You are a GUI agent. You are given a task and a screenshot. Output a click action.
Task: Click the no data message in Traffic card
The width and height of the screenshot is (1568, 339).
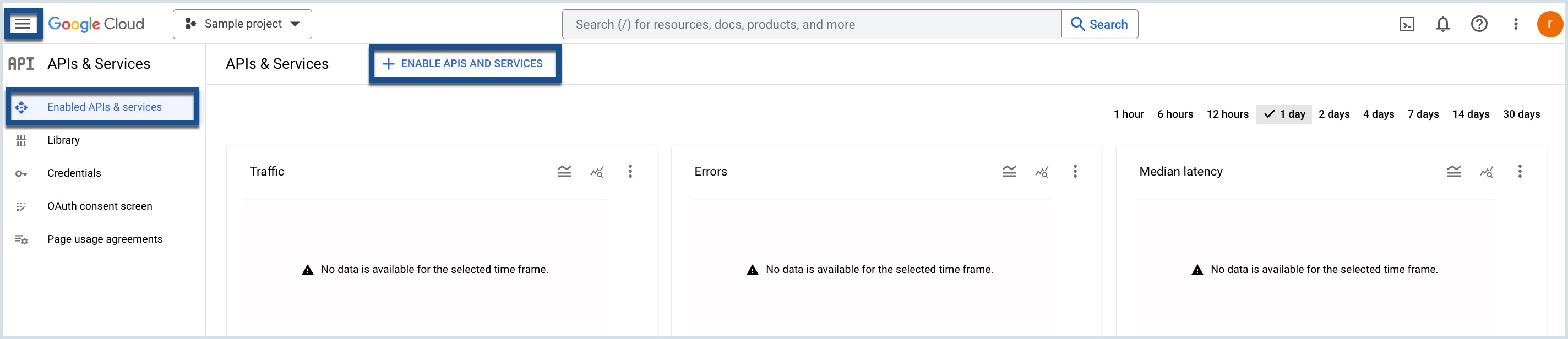pos(425,270)
